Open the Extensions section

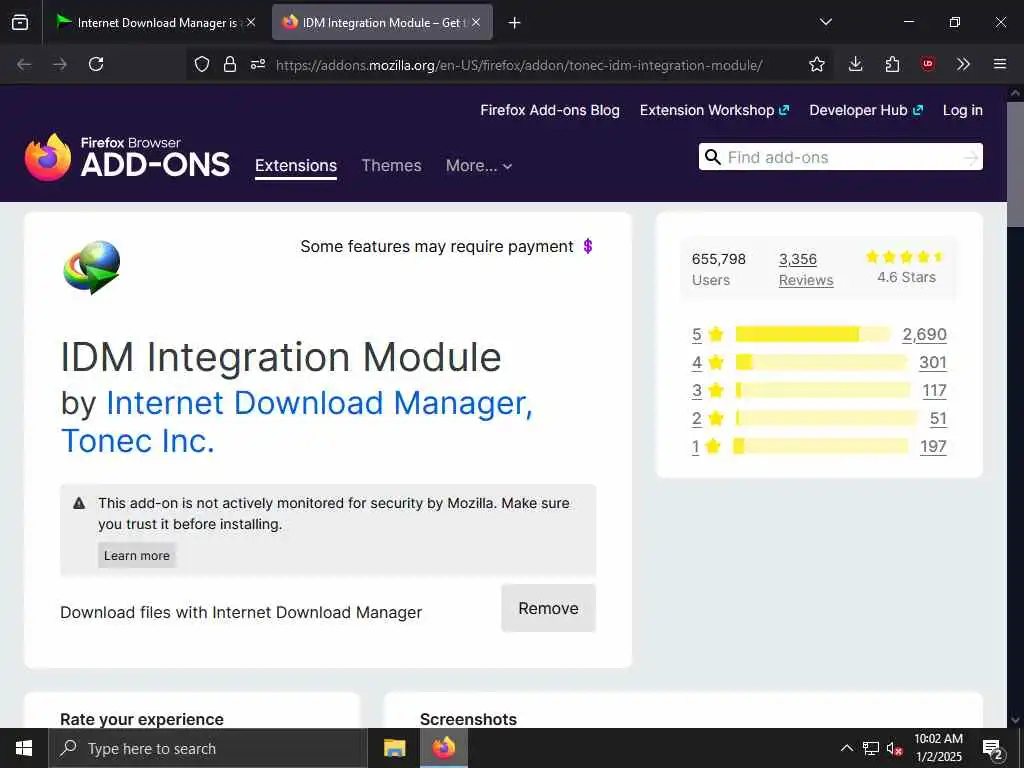tap(296, 166)
